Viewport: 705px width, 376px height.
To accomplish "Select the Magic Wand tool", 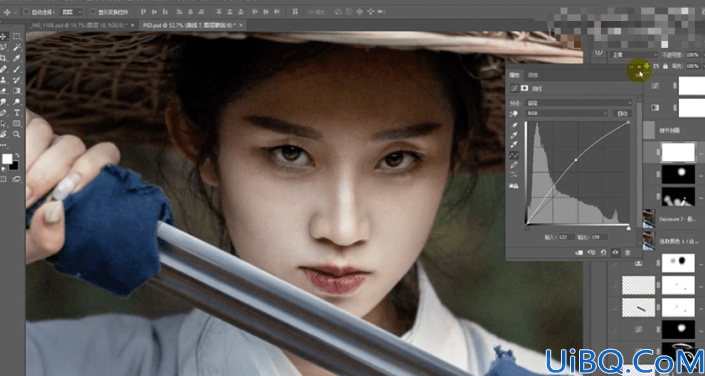I will point(17,47).
